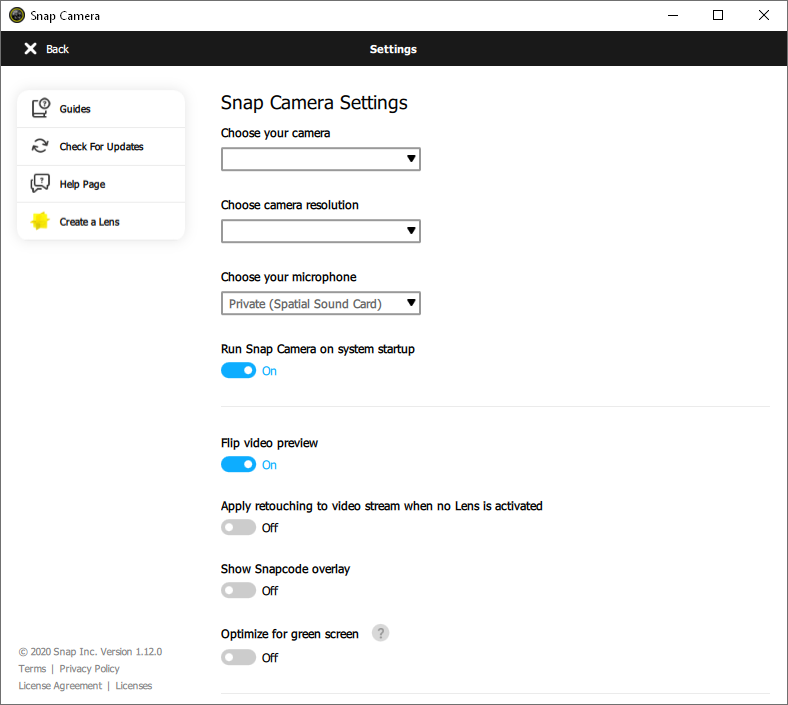788x705 pixels.
Task: Turn on Show Snapcode overlay
Action: pos(239,591)
